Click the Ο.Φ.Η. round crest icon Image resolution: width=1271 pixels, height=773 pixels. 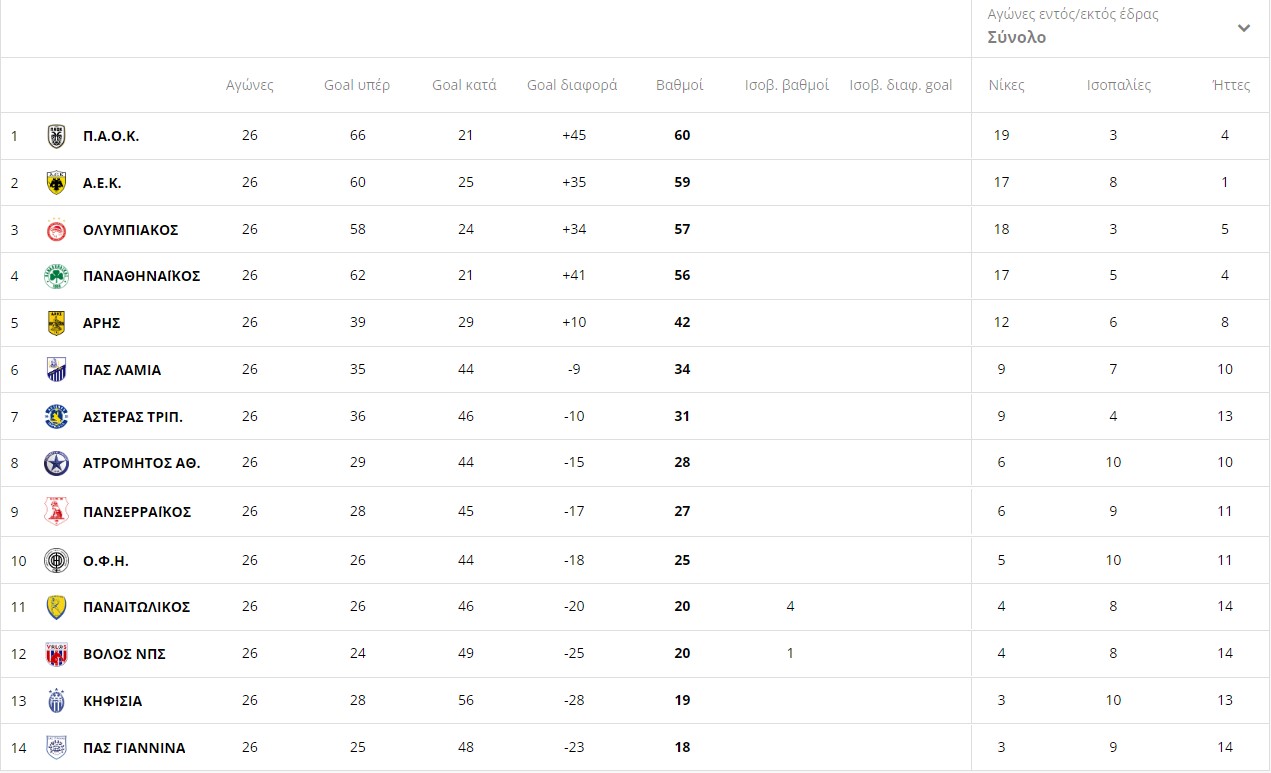(57, 560)
